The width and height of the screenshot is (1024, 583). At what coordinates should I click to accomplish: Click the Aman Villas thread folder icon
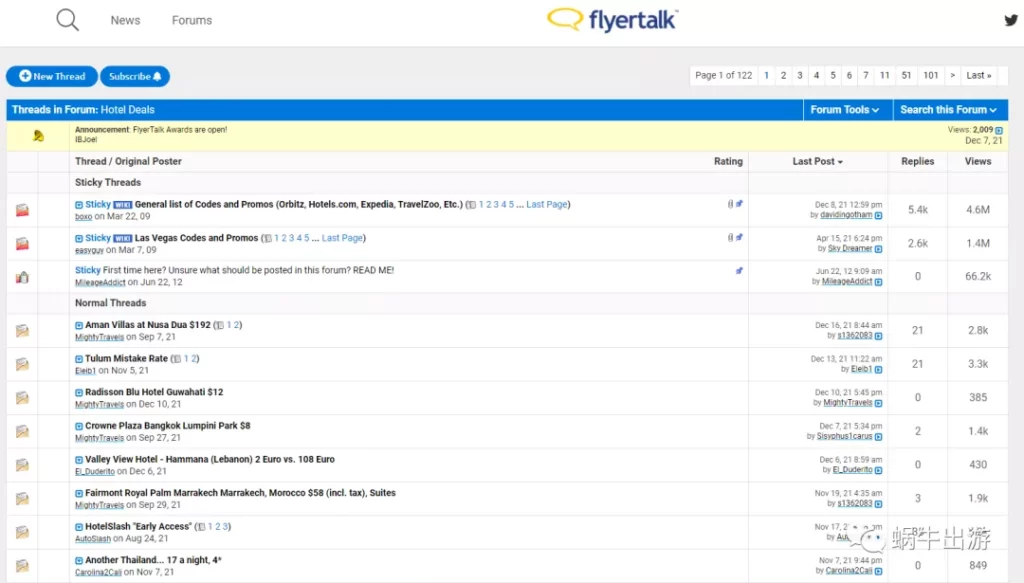pyautogui.click(x=22, y=331)
